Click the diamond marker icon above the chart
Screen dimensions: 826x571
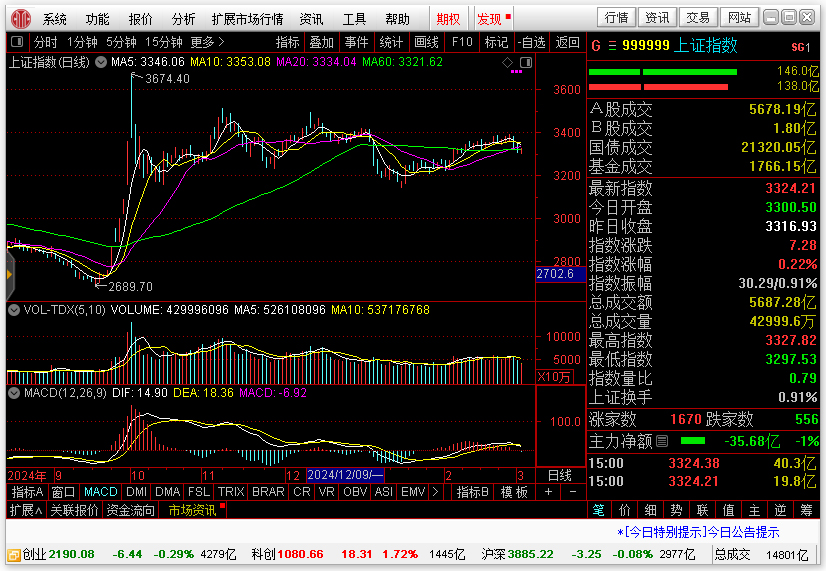507,63
